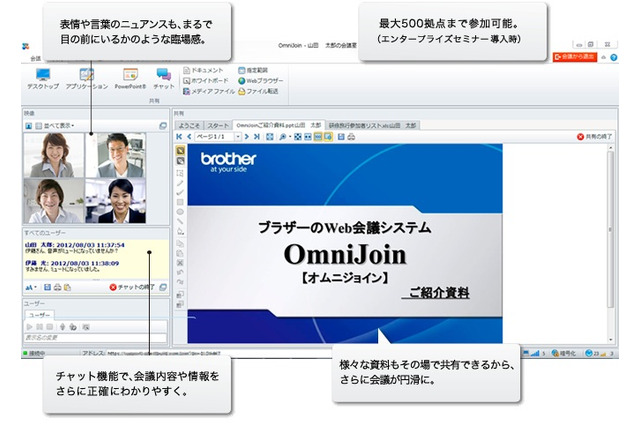
Task: Select the bottom-left participant video feed
Action: click(x=54, y=201)
